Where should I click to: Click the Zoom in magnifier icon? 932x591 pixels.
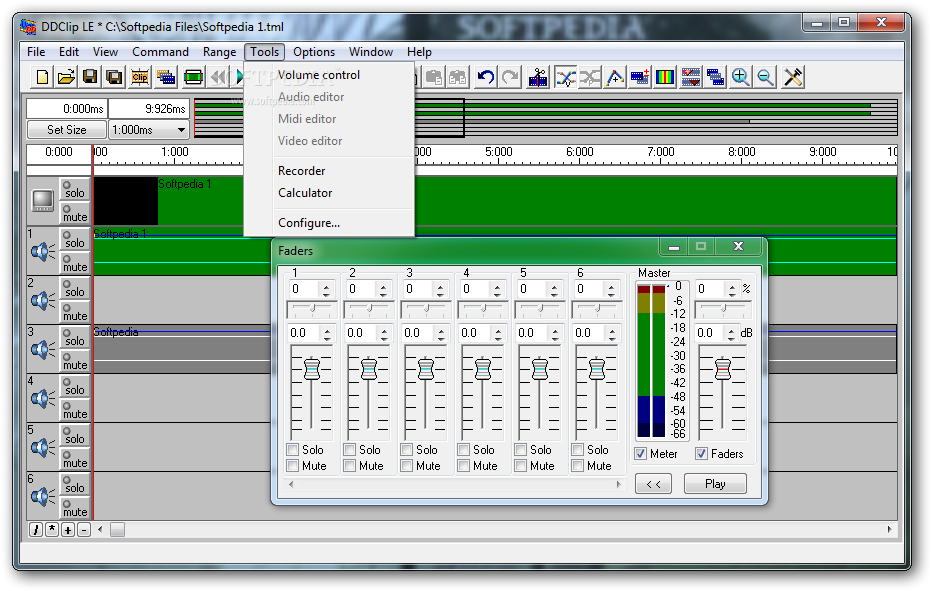coord(740,77)
